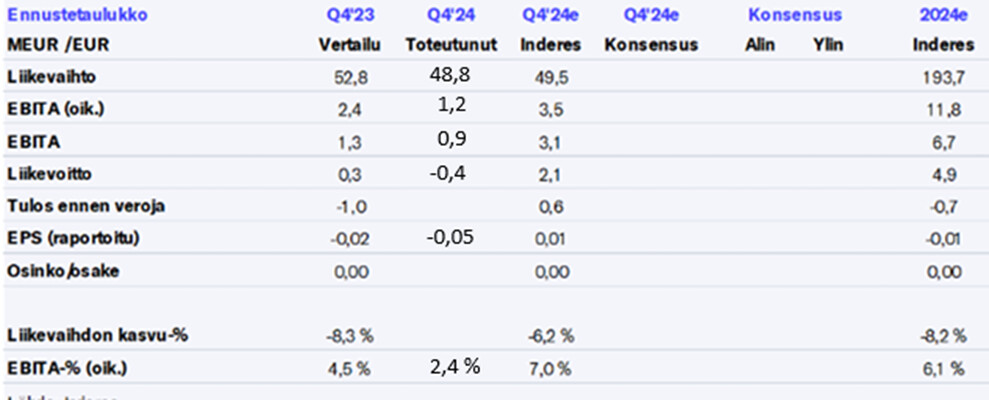Select the actual revenue value 48,8

pos(449,73)
